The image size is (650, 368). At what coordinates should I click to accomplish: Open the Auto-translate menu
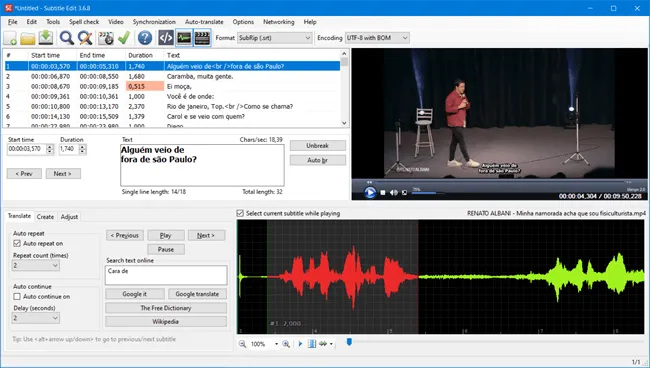point(204,22)
